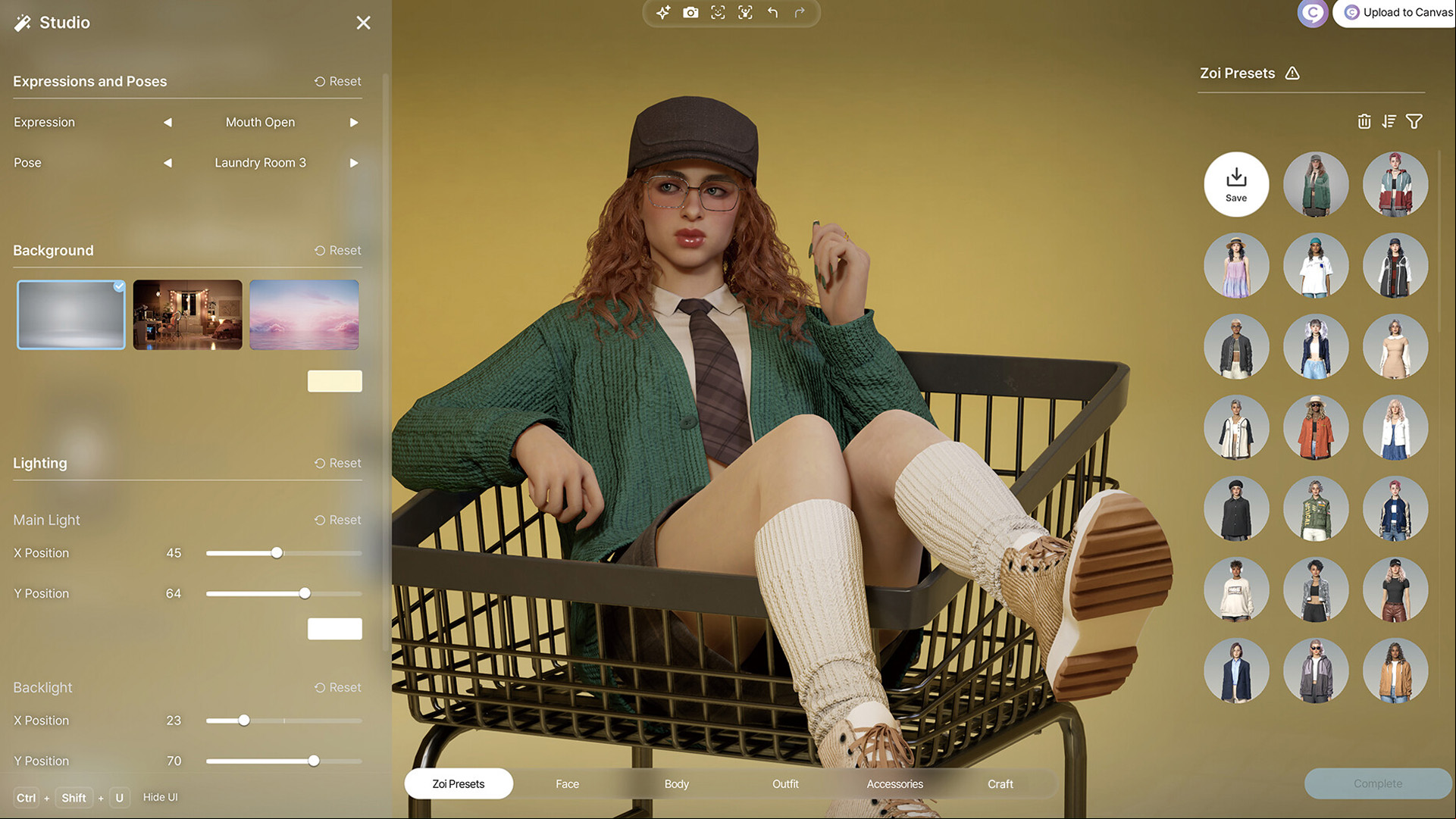Select the white sweatshirt preset
The image size is (1456, 819).
click(x=1236, y=589)
